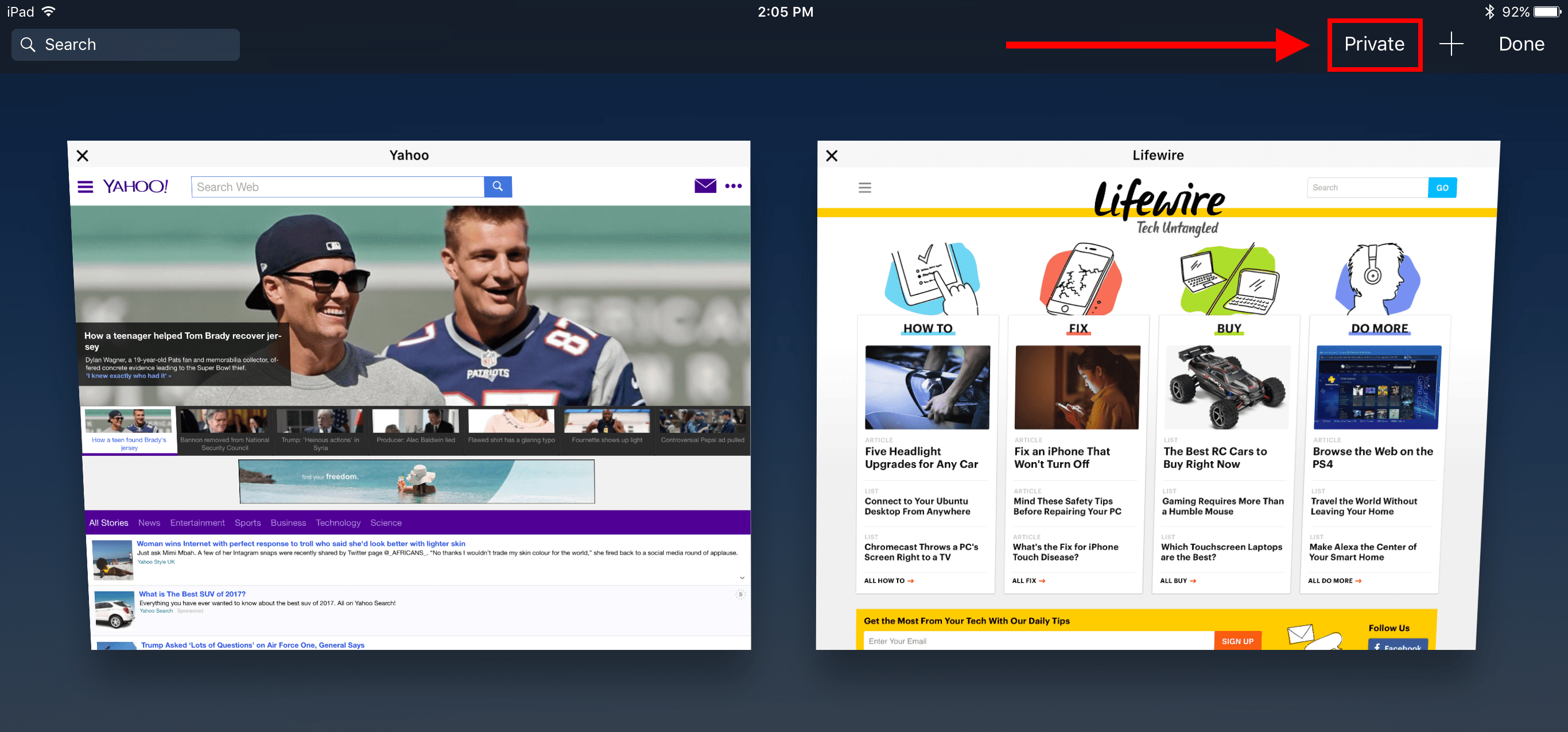The image size is (1568, 732).
Task: Open Yahoo hamburger menu icon
Action: 85,187
